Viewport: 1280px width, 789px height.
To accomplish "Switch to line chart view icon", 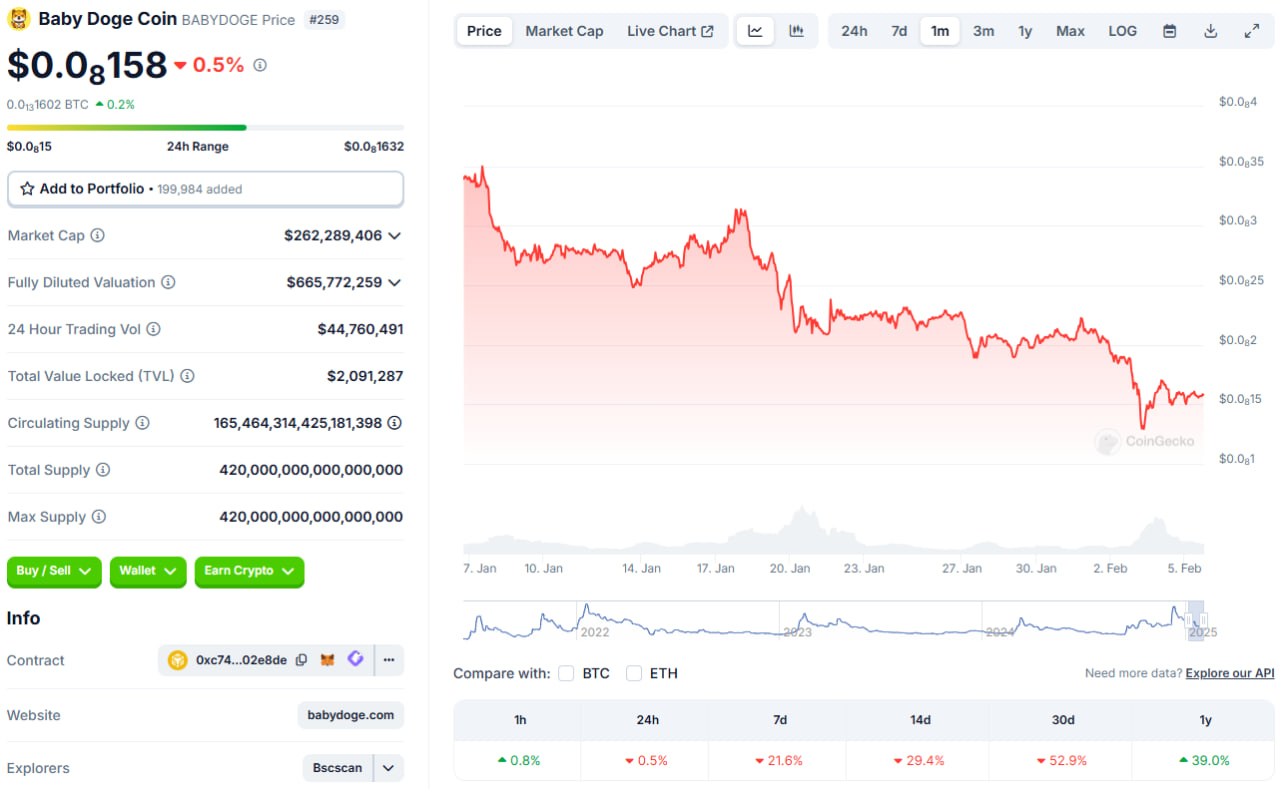I will coord(755,31).
